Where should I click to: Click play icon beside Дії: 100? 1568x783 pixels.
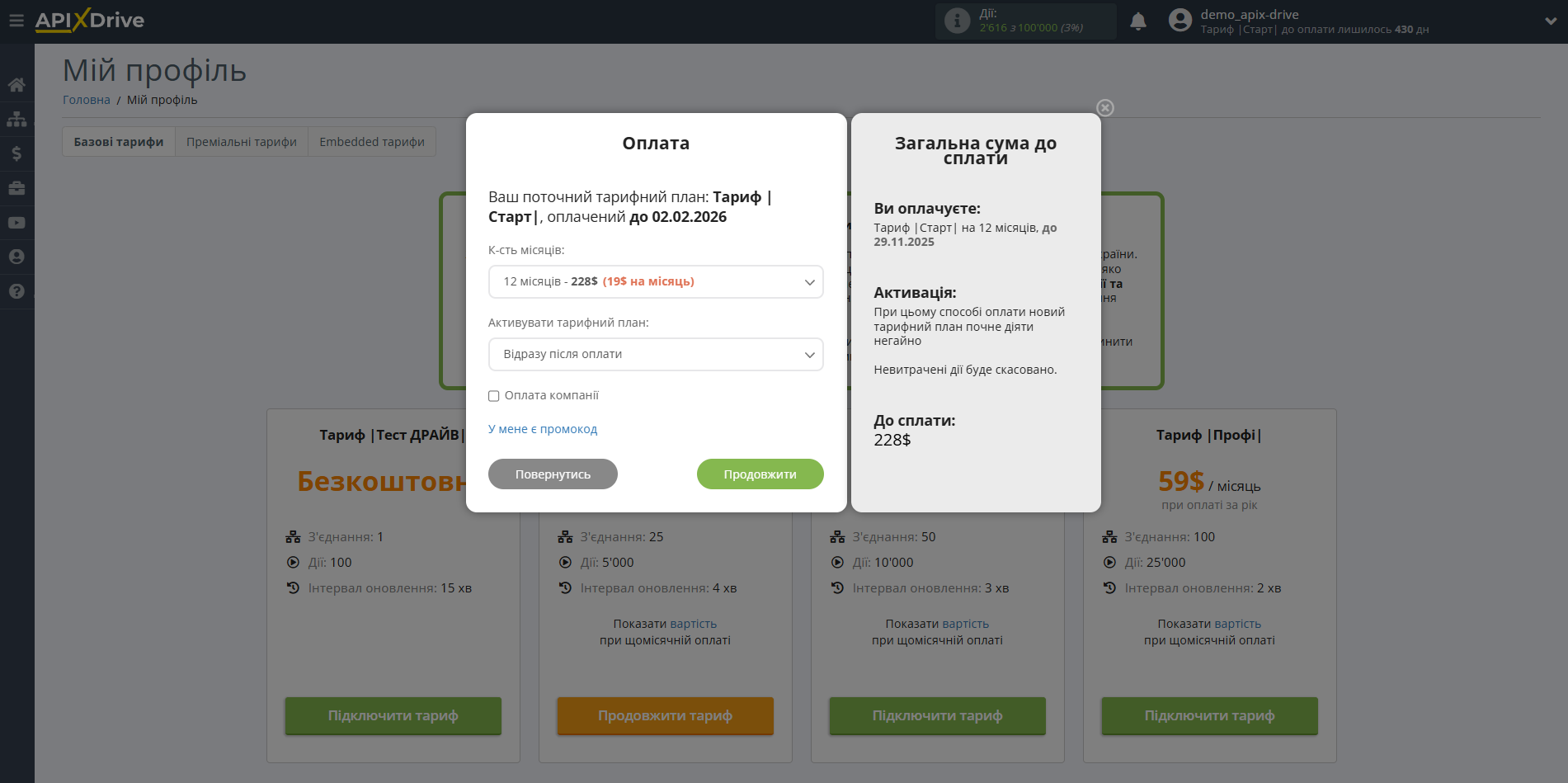pos(293,563)
